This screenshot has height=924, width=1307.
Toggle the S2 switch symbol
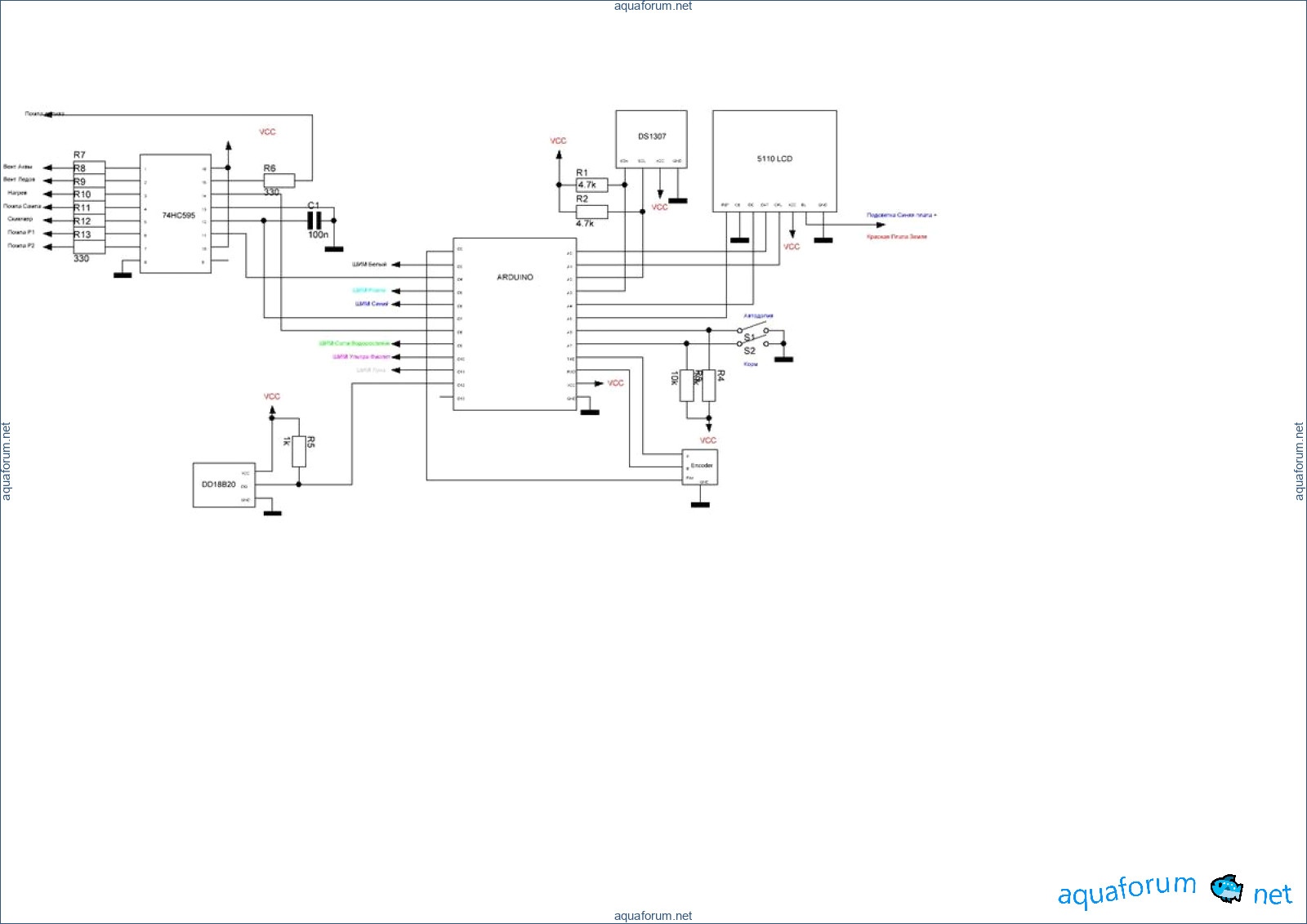click(752, 345)
